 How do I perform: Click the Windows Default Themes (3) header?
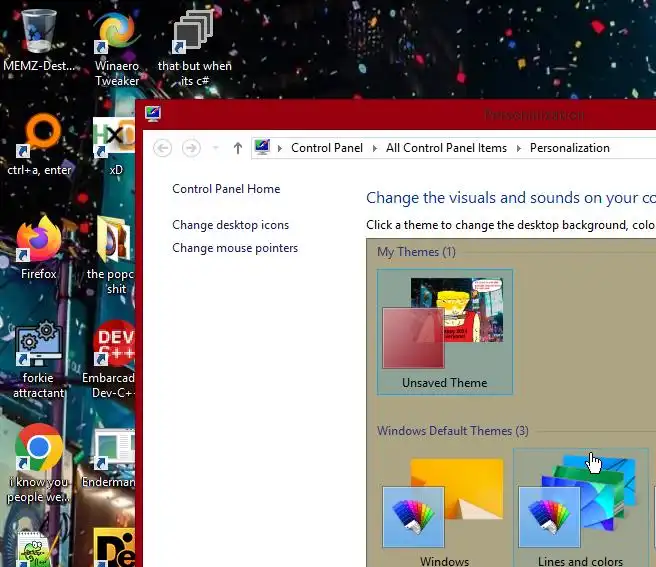tap(453, 431)
